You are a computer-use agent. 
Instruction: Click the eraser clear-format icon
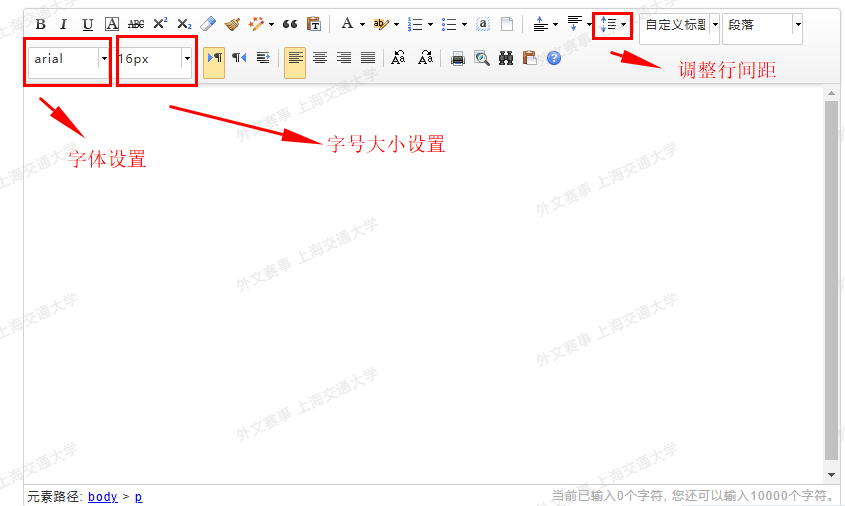[x=208, y=24]
